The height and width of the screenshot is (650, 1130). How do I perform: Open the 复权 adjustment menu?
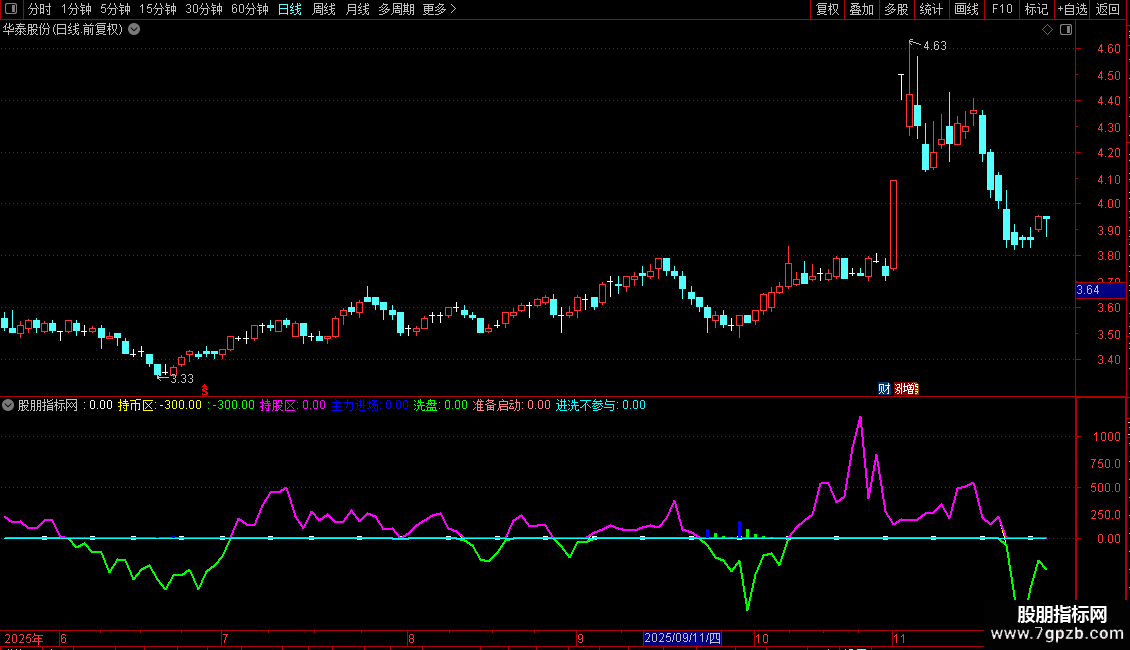click(x=827, y=9)
